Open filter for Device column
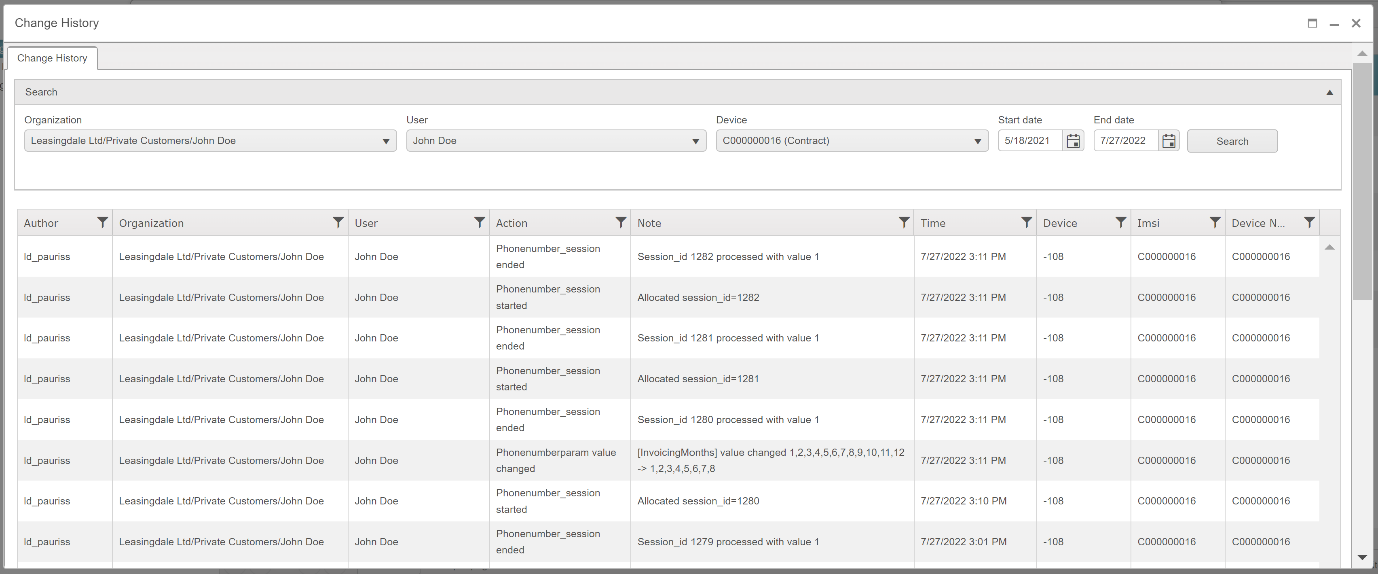 tap(1121, 223)
